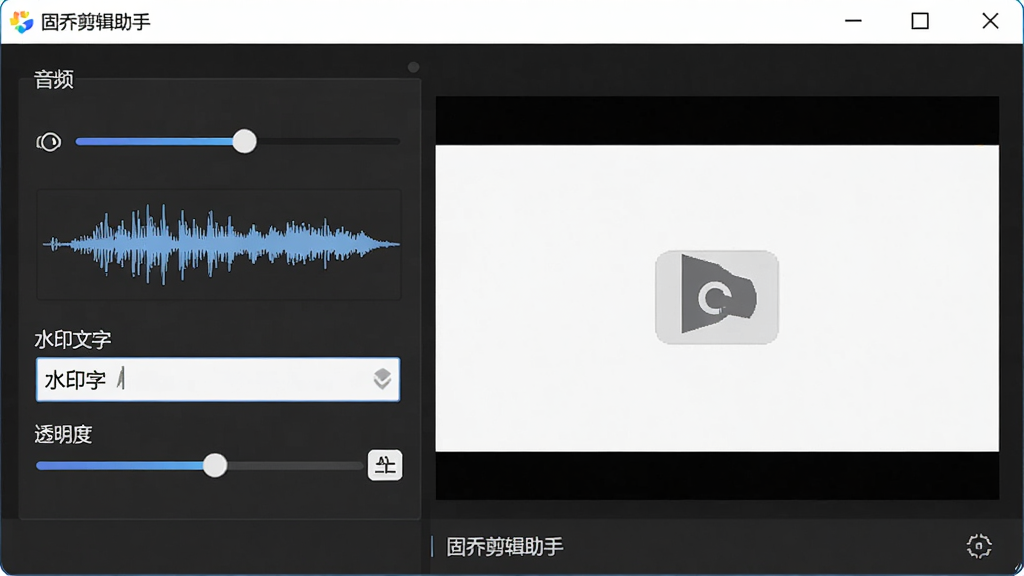Image resolution: width=1024 pixels, height=576 pixels.
Task: Click the 水印文字 label
Action: [x=73, y=340]
